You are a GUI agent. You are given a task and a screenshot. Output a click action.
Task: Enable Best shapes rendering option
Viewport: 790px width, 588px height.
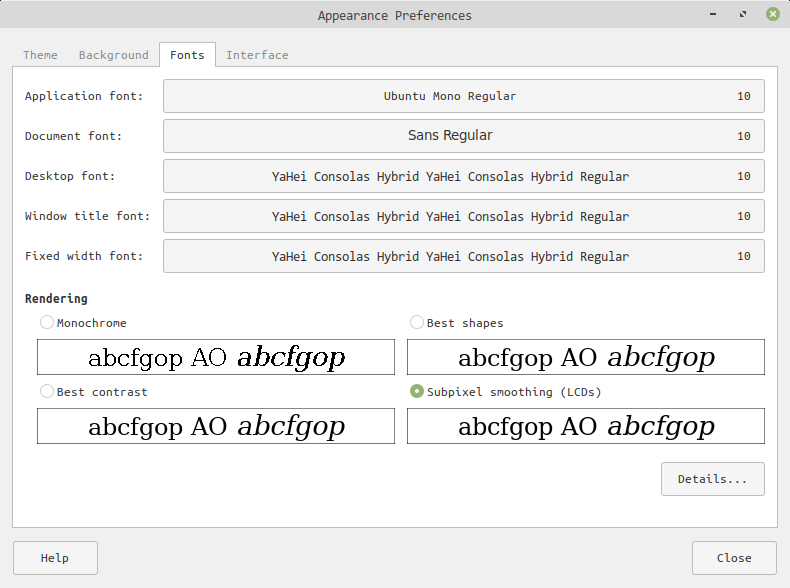pyautogui.click(x=417, y=323)
